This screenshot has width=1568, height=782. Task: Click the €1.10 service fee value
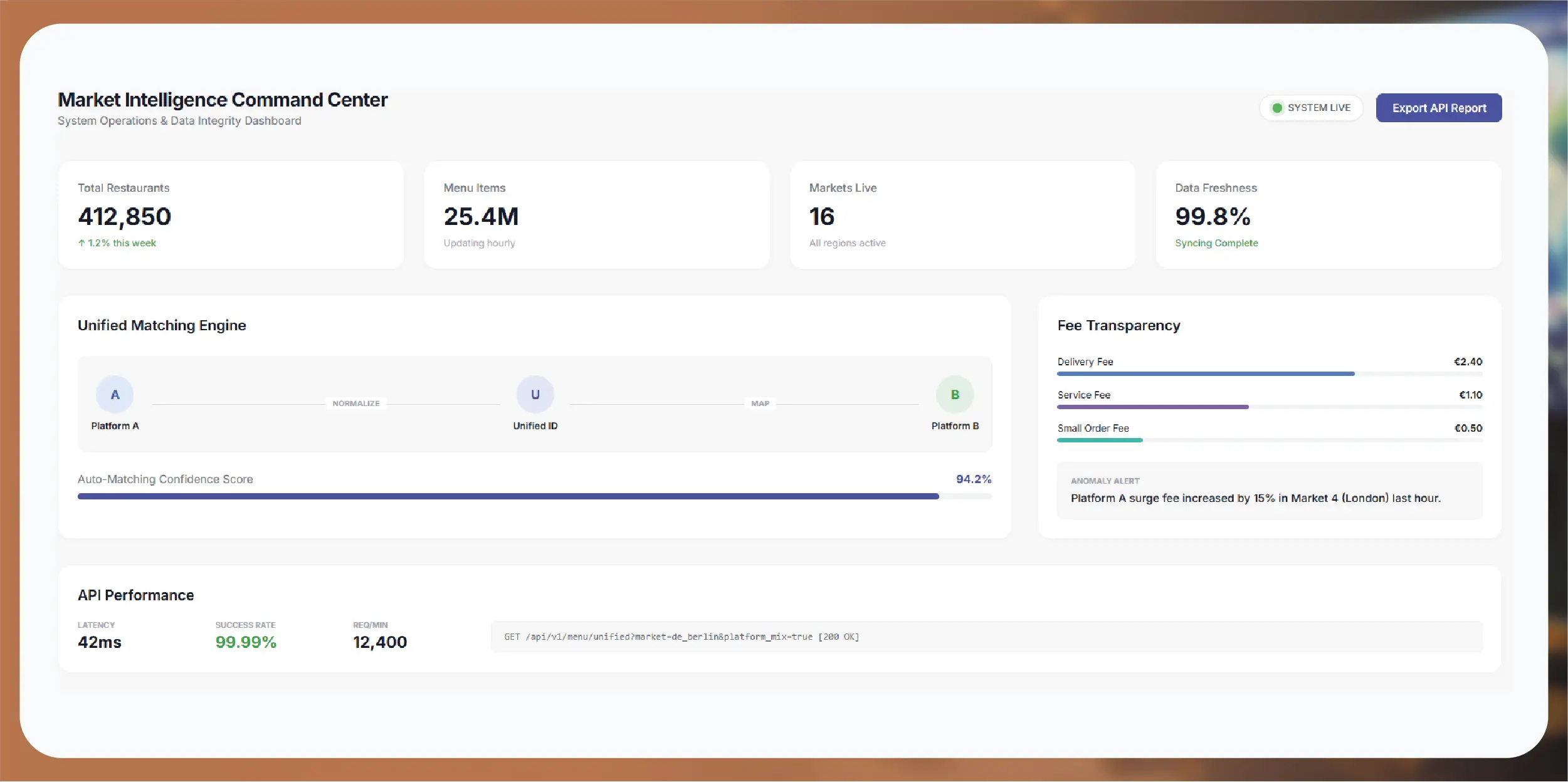1470,395
